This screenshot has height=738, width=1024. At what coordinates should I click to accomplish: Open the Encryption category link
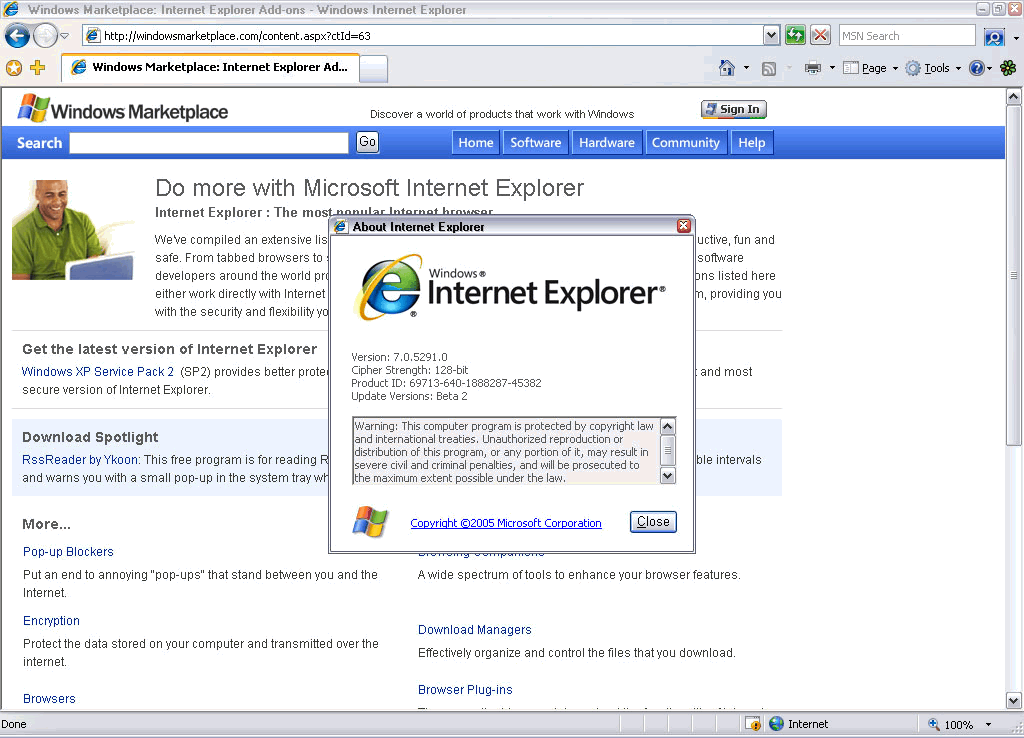coord(51,620)
